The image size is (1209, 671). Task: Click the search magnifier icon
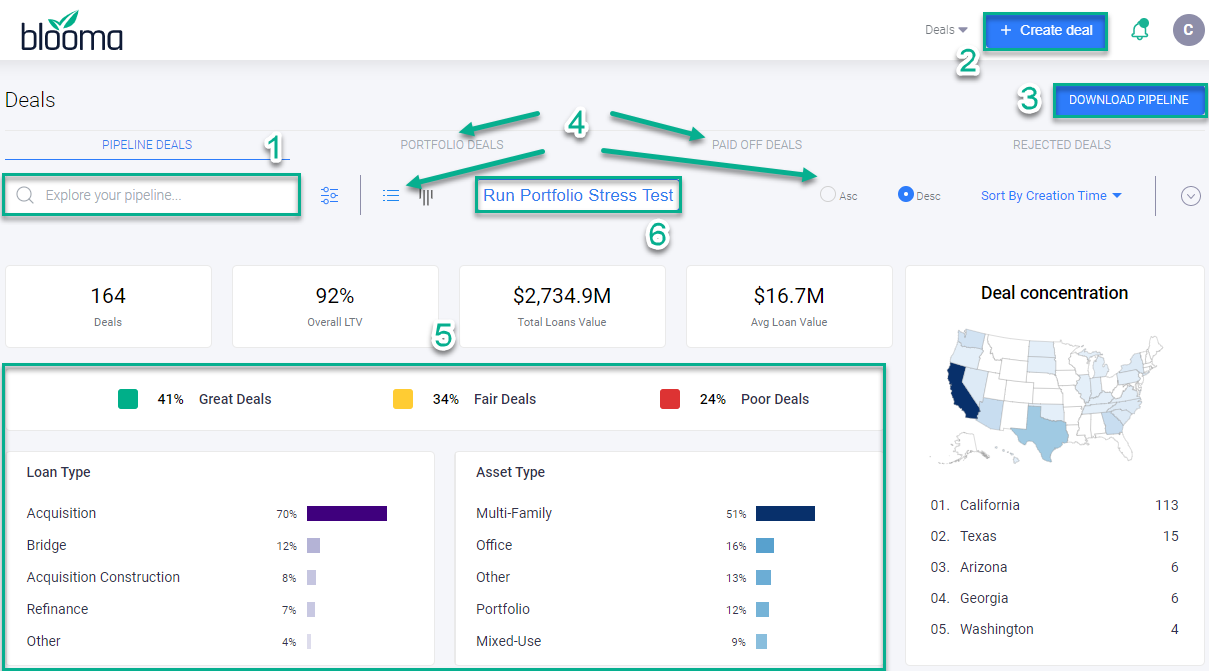pos(25,196)
